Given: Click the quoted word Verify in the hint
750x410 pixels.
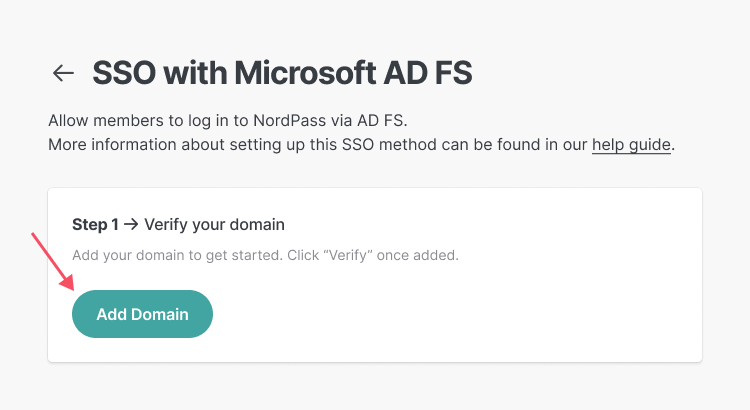Looking at the screenshot, I should [x=348, y=255].
